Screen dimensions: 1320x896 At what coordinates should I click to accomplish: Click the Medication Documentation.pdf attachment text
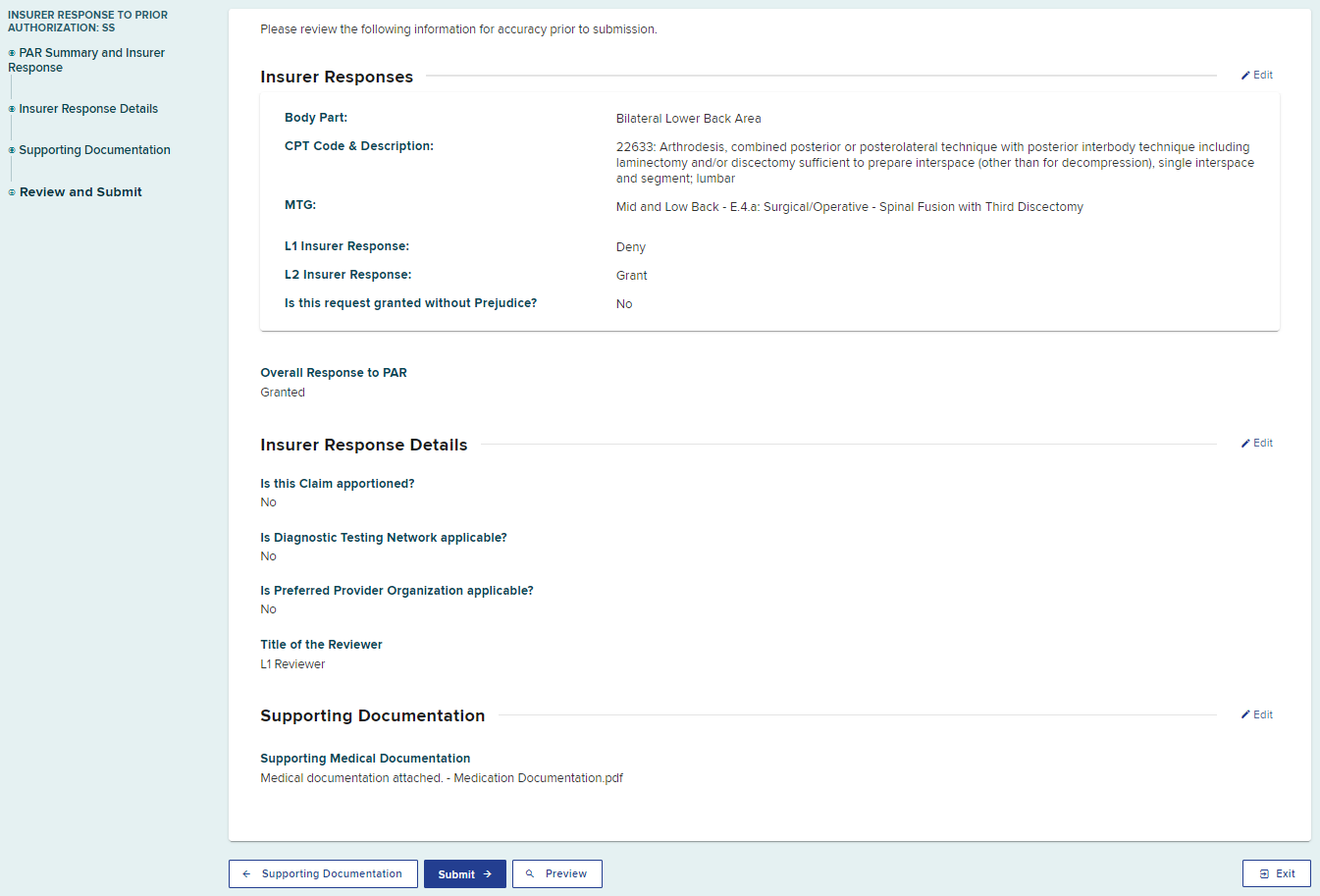[x=538, y=778]
